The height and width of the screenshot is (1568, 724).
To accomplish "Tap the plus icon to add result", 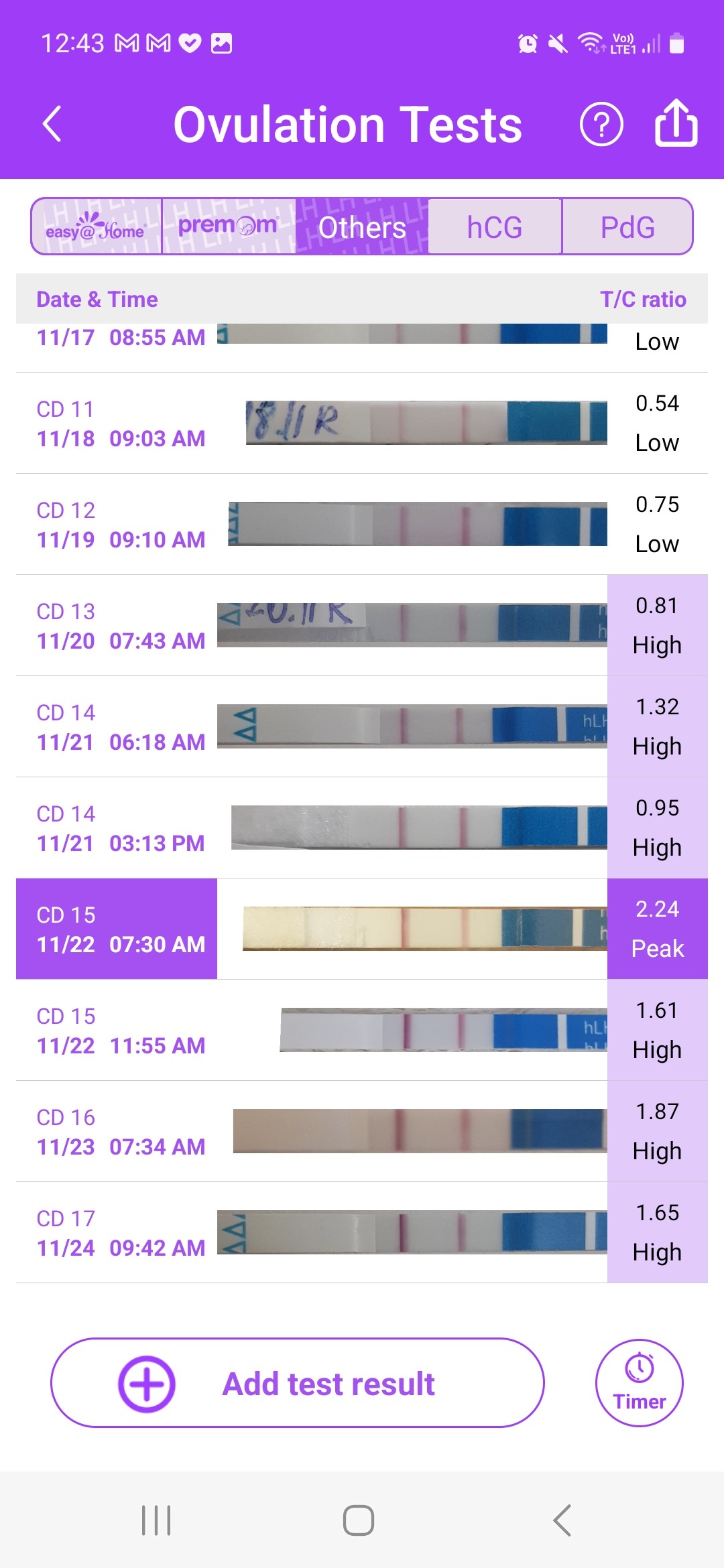I will 146,1384.
